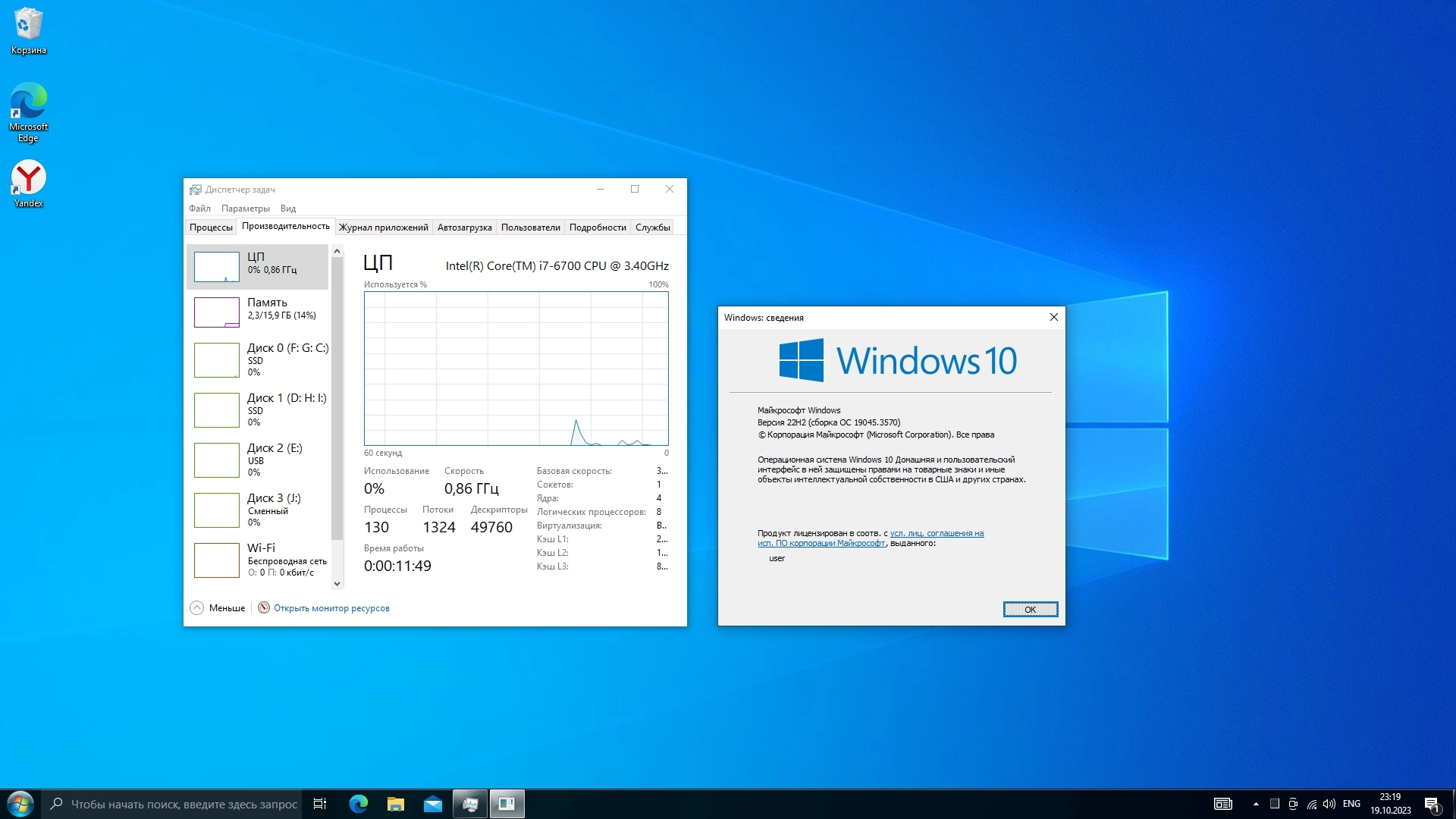Open the notification center icon
This screenshot has width=1456, height=819.
1432,804
